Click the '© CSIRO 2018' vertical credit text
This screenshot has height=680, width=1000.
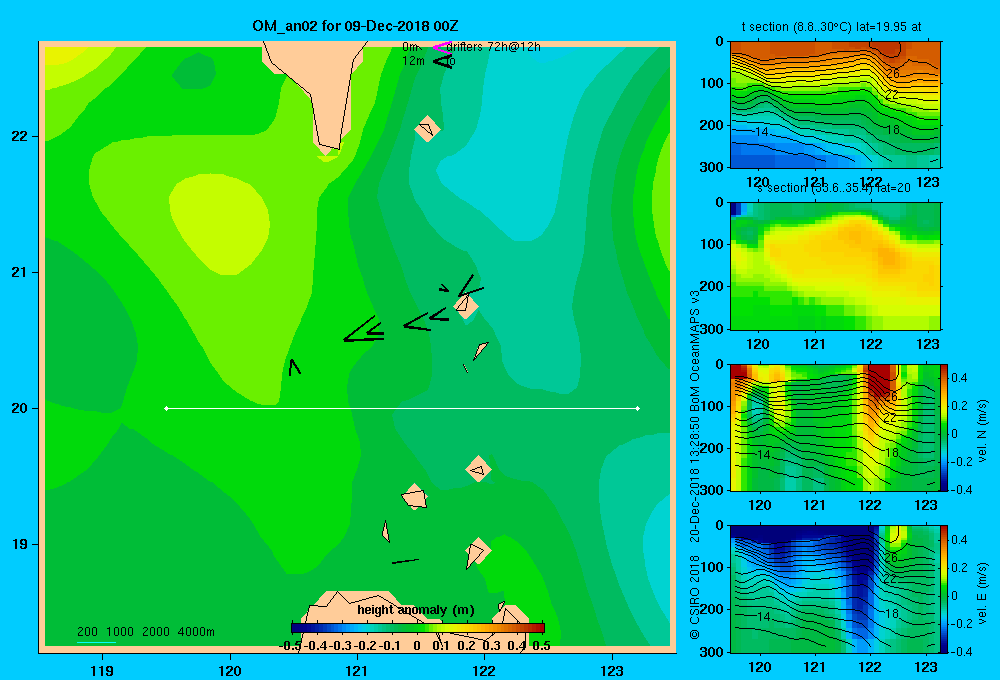click(695, 596)
